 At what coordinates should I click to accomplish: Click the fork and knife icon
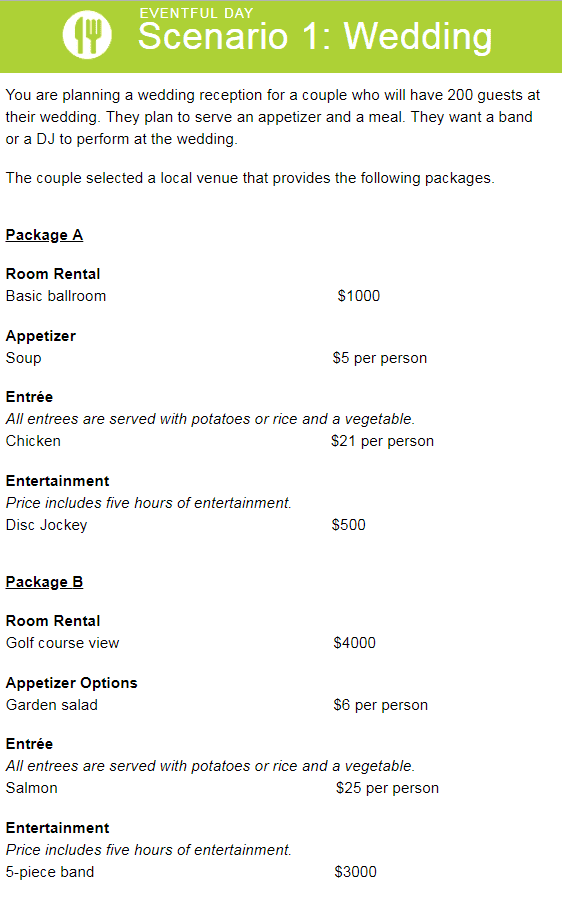coord(87,35)
